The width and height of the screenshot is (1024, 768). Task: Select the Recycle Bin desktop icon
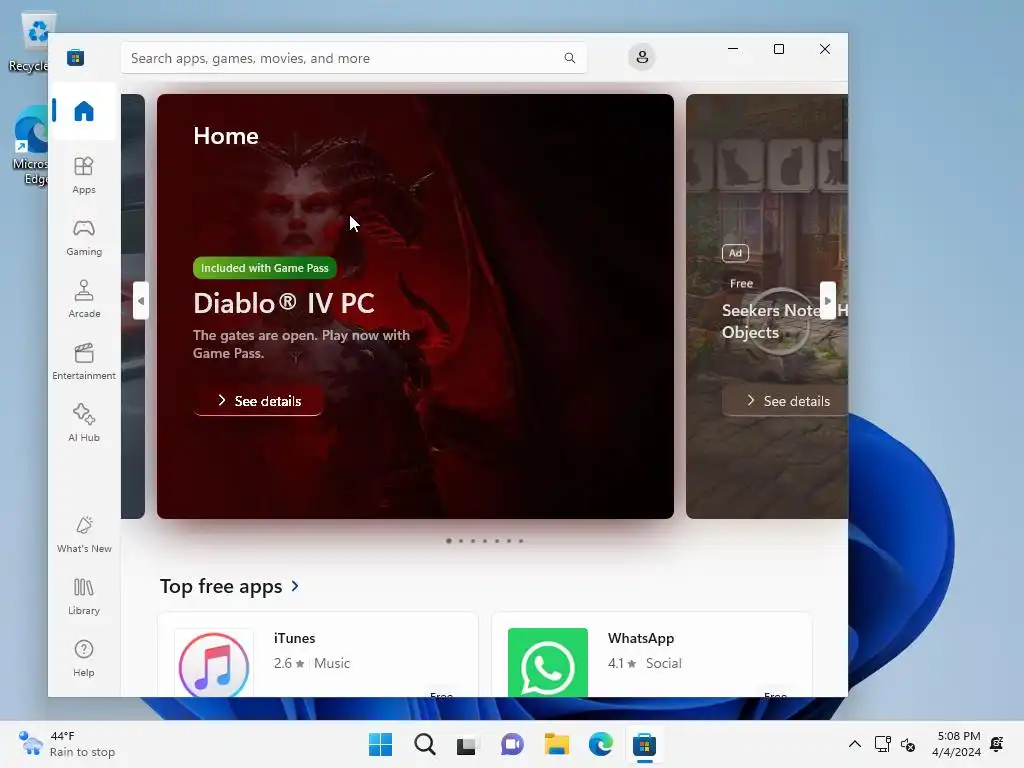[31, 42]
